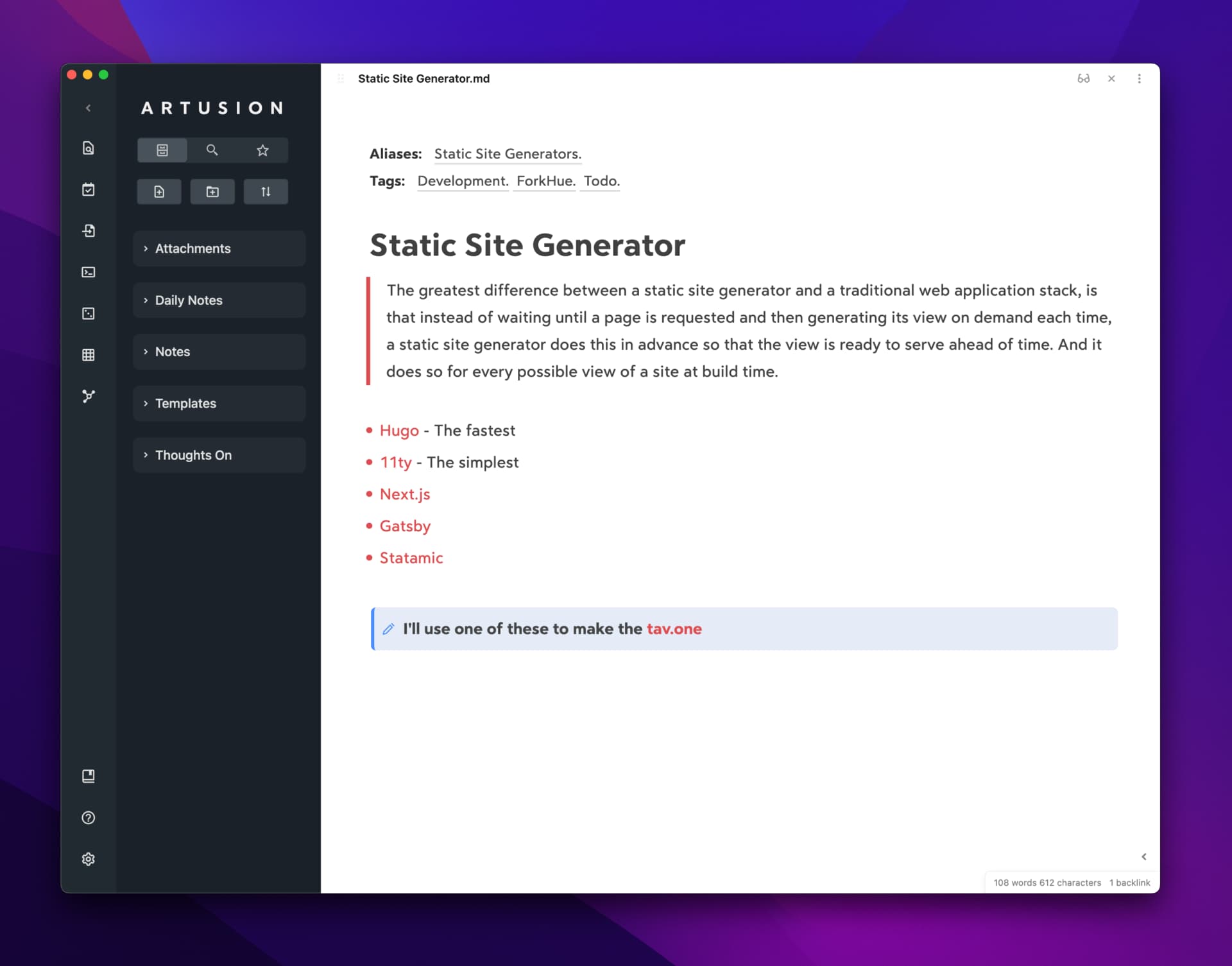Create new note button
1232x966 pixels.
[x=159, y=191]
